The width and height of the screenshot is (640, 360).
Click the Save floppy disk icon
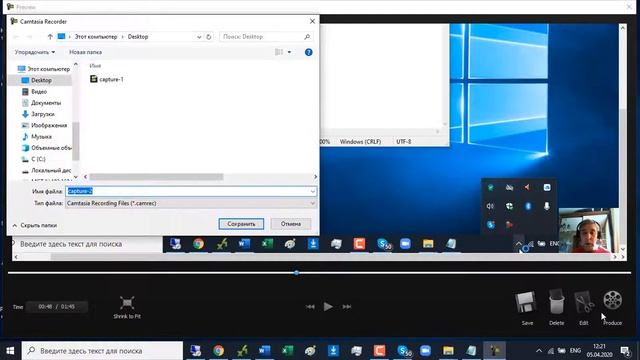point(525,302)
